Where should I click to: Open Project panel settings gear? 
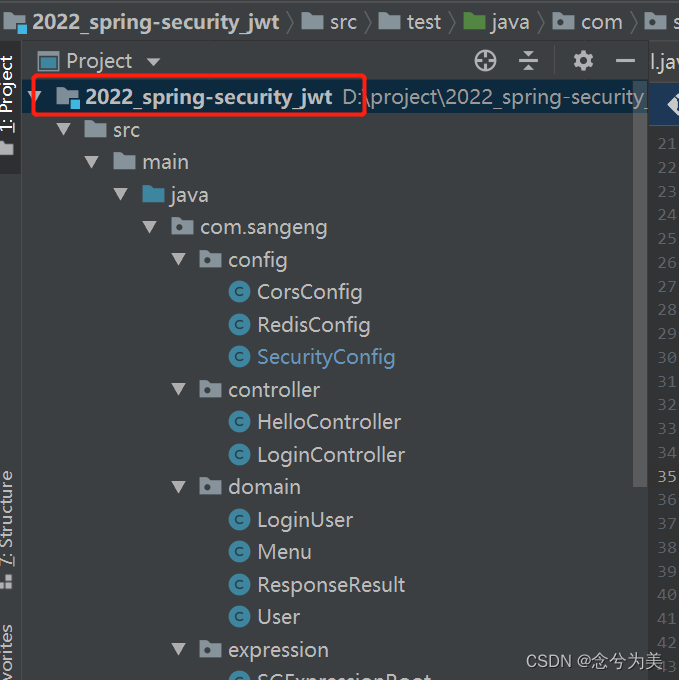coord(583,60)
